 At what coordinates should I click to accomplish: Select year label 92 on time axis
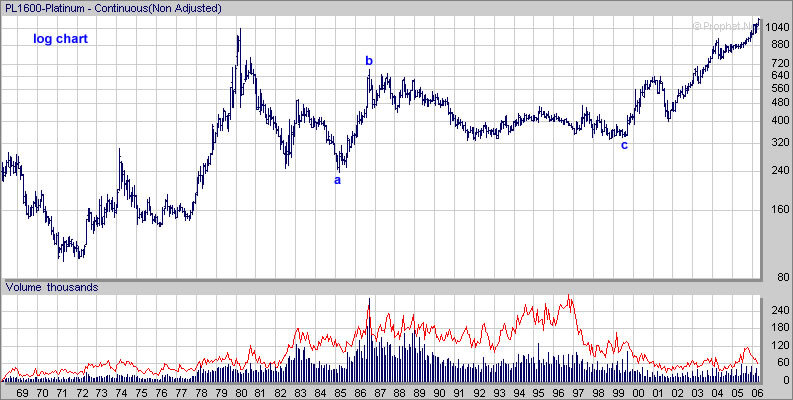pyautogui.click(x=479, y=393)
